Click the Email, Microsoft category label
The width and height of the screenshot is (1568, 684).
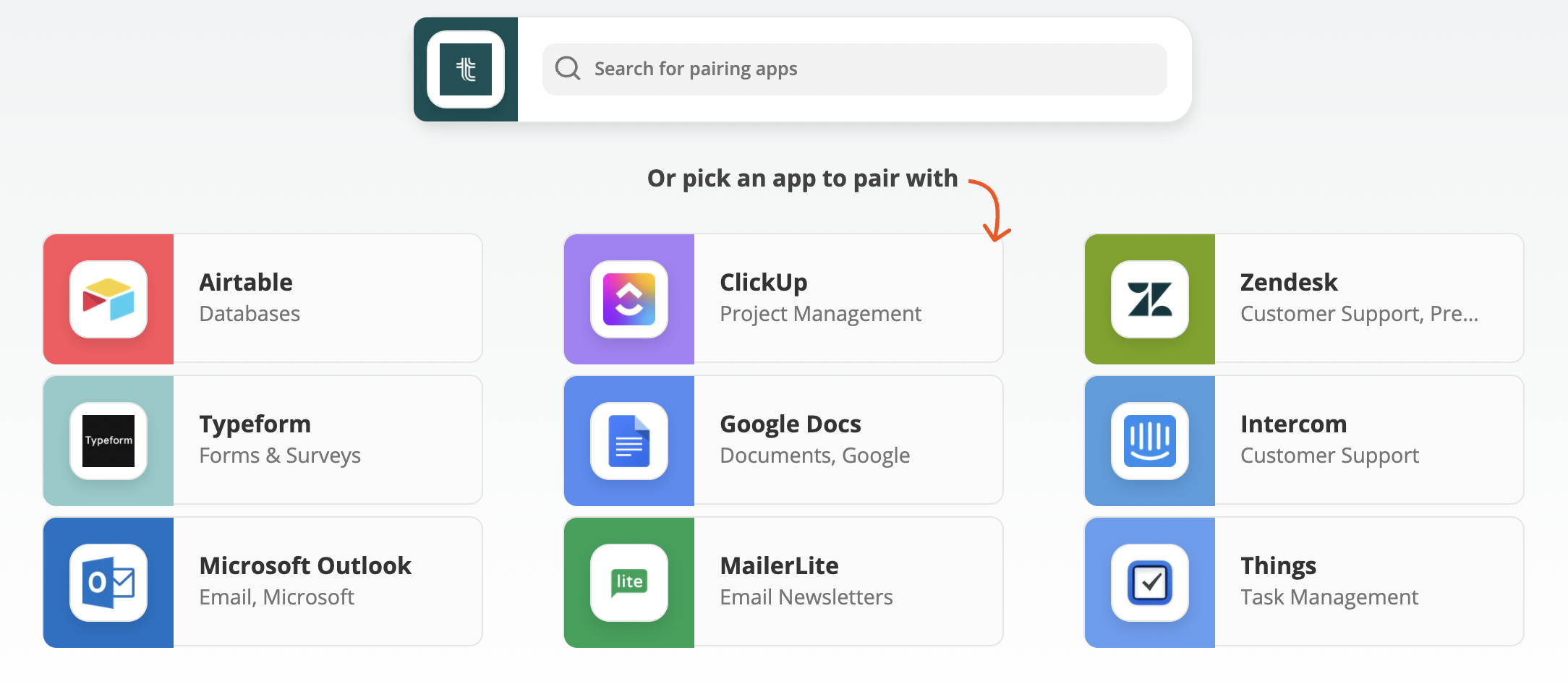pos(277,597)
